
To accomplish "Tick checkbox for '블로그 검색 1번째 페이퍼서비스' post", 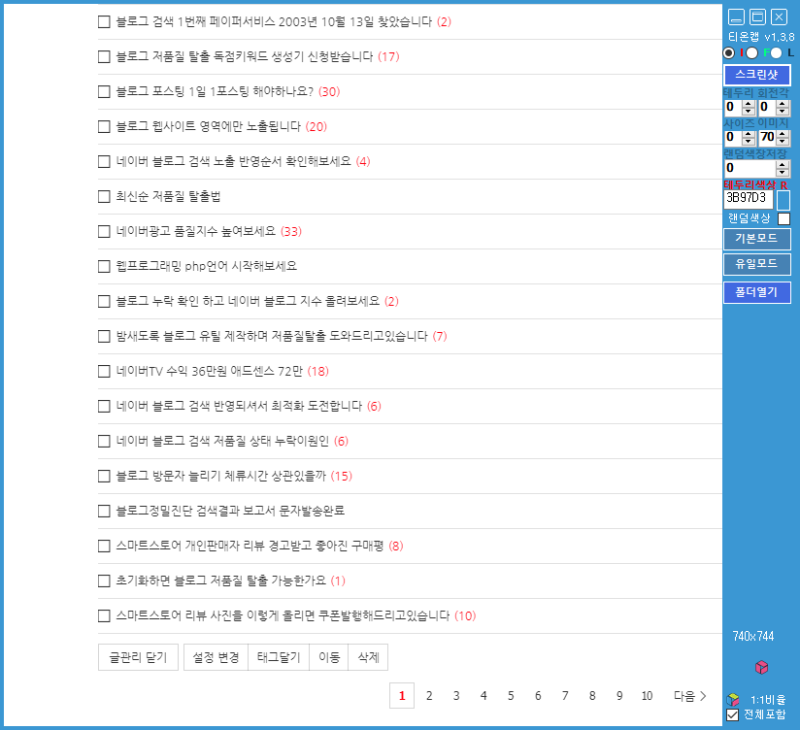I will pos(104,21).
